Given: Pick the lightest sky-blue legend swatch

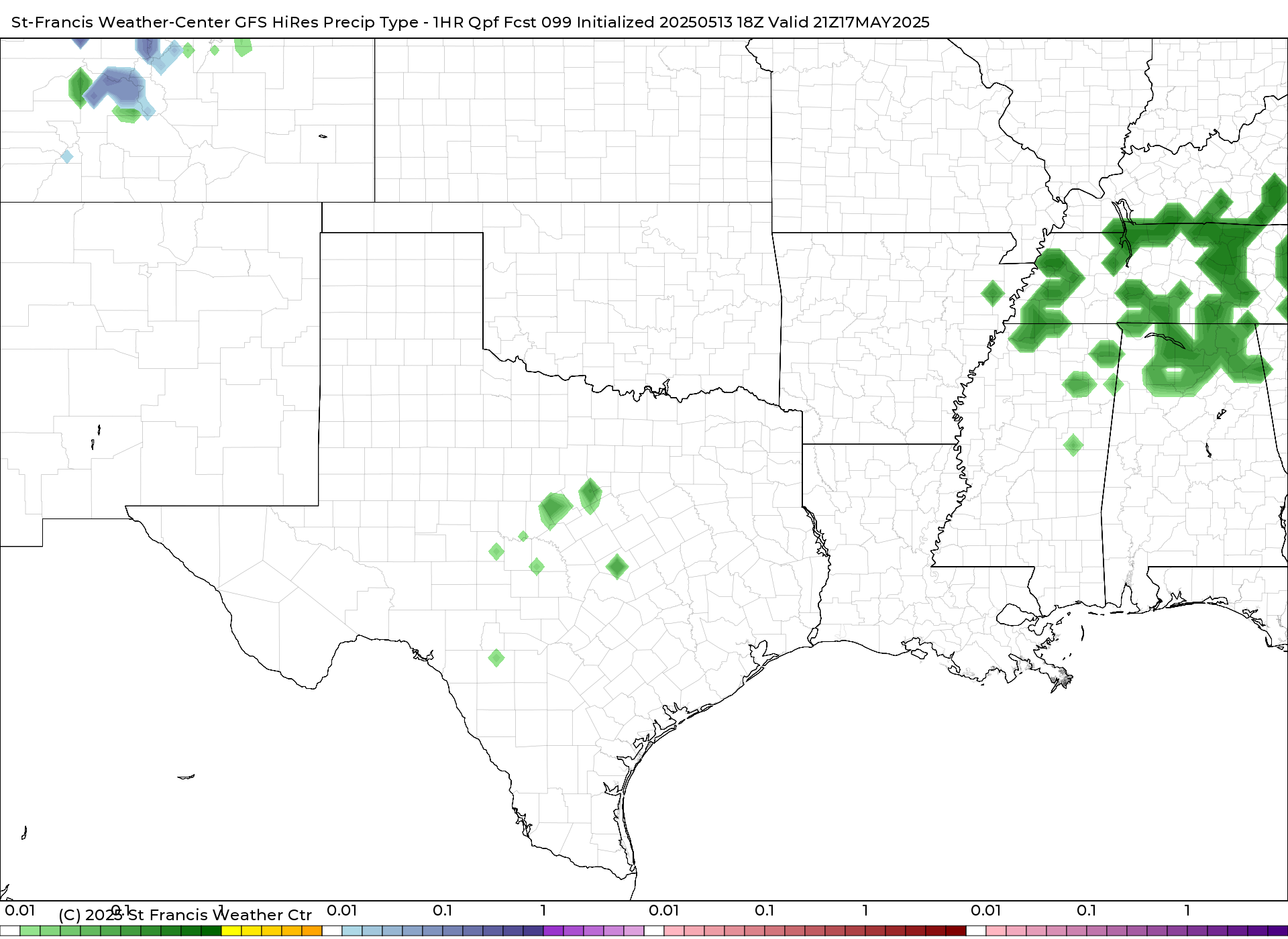Looking at the screenshot, I should pos(352,931).
